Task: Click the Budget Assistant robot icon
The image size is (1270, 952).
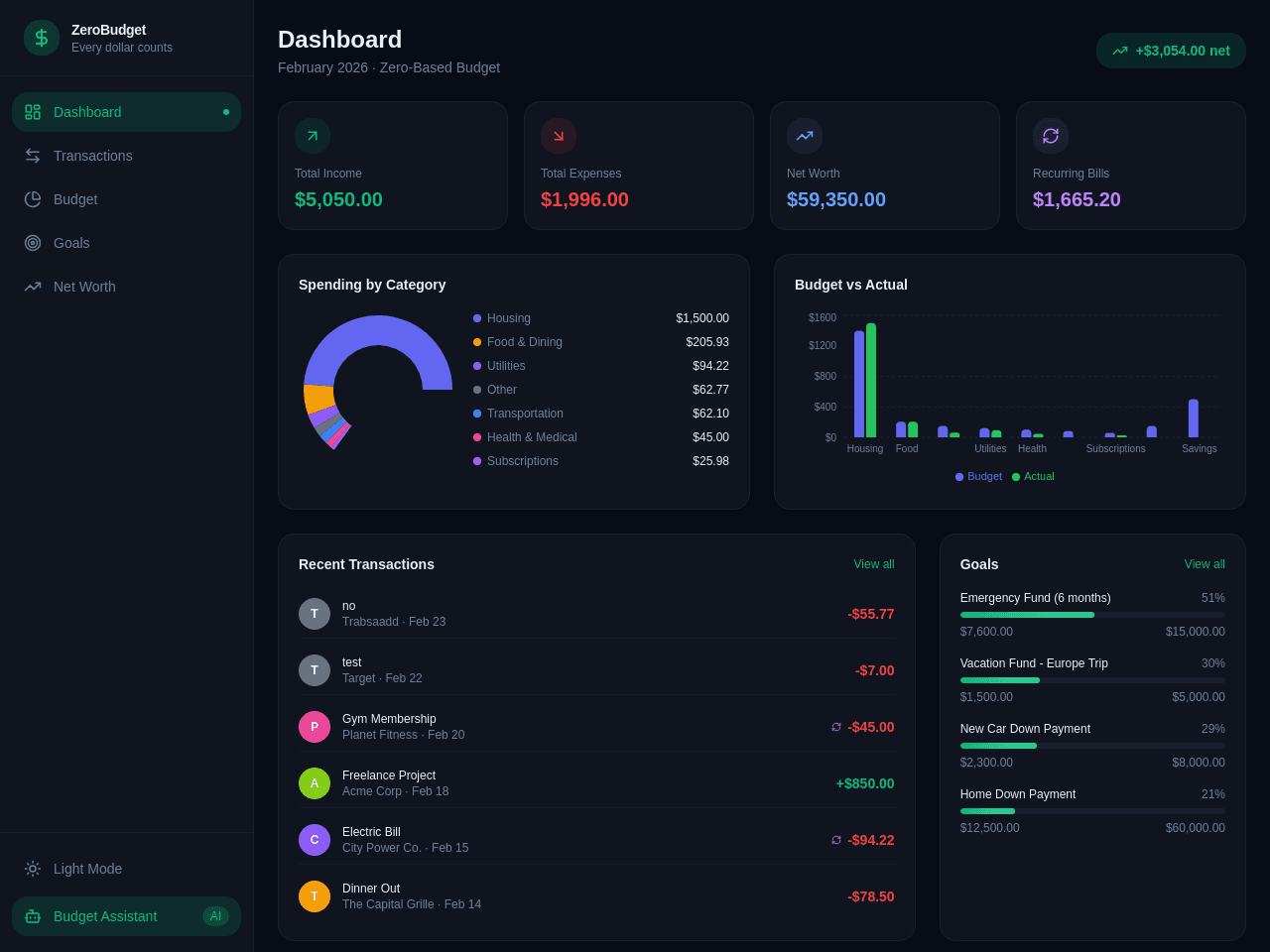Action: pos(33,916)
